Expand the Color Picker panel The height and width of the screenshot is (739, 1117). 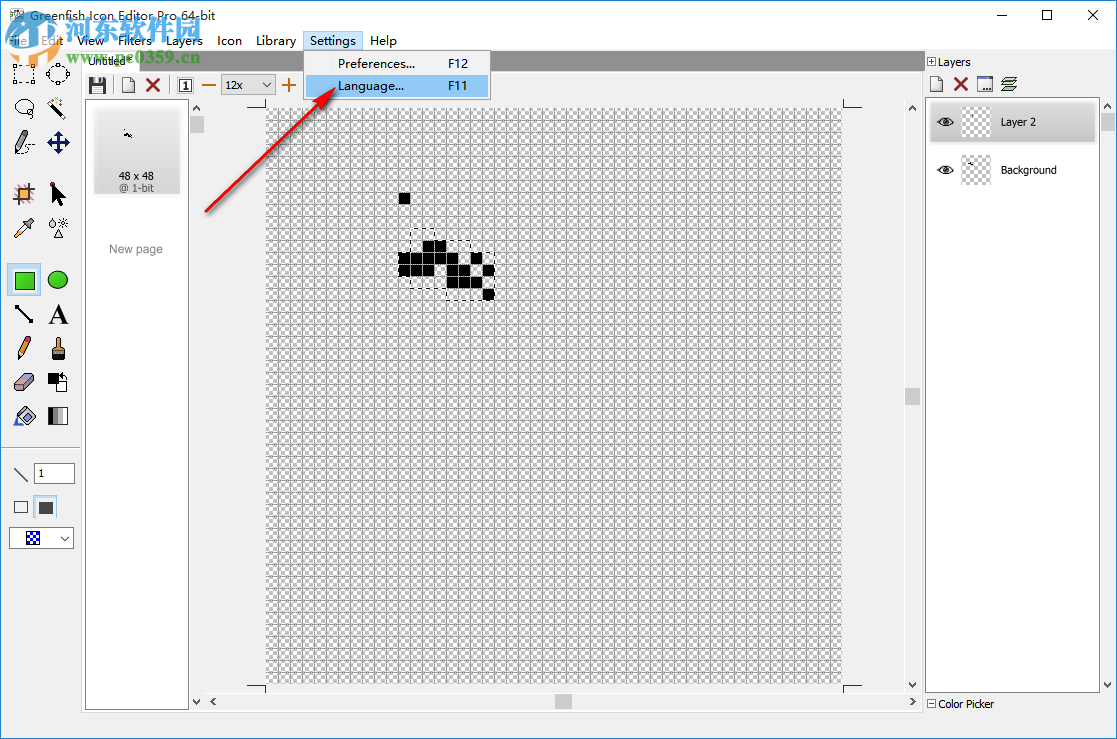(x=931, y=703)
